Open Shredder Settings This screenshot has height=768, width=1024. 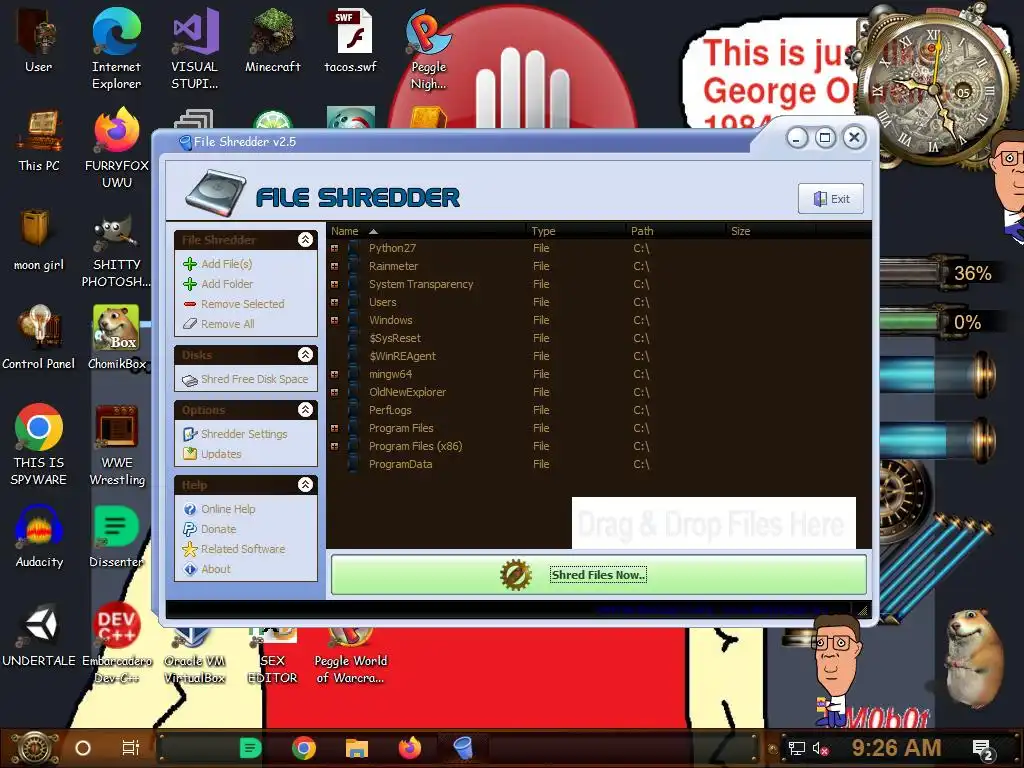pos(244,434)
